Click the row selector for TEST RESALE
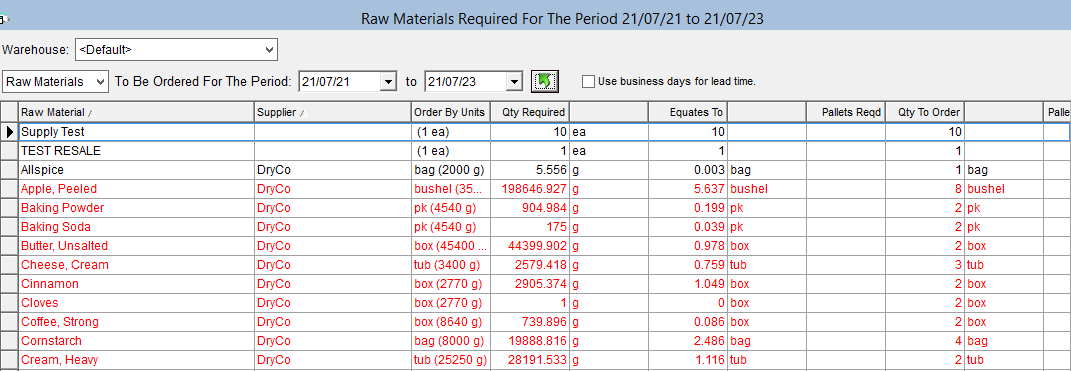 (x=10, y=151)
